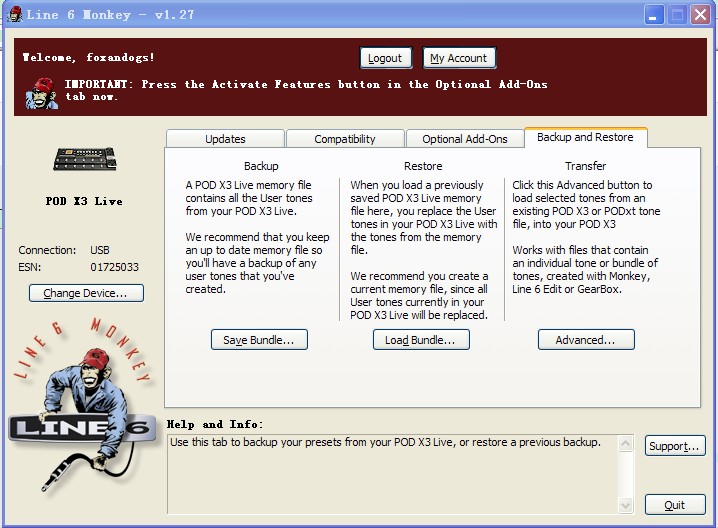Quit Line 6 Monkey
Viewport: 718px width, 528px height.
coord(675,505)
